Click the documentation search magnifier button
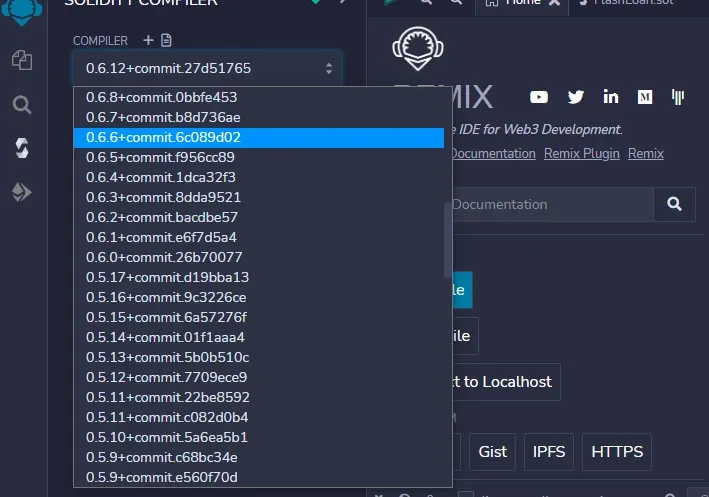This screenshot has width=709, height=497. 674,204
